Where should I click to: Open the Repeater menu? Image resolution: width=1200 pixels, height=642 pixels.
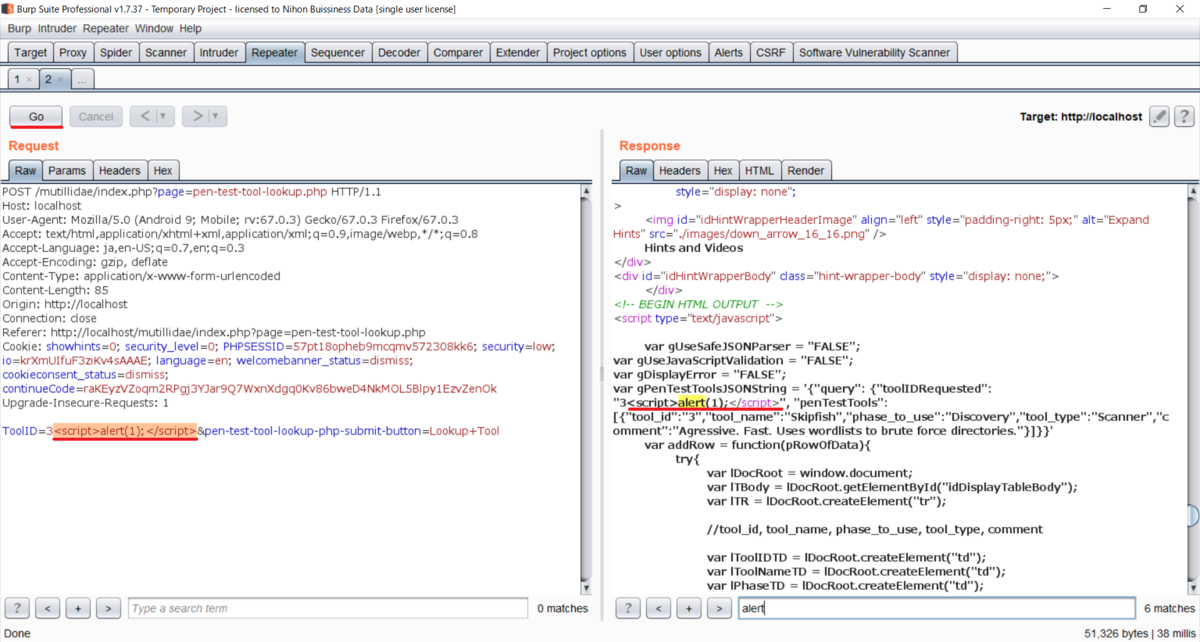[106, 29]
